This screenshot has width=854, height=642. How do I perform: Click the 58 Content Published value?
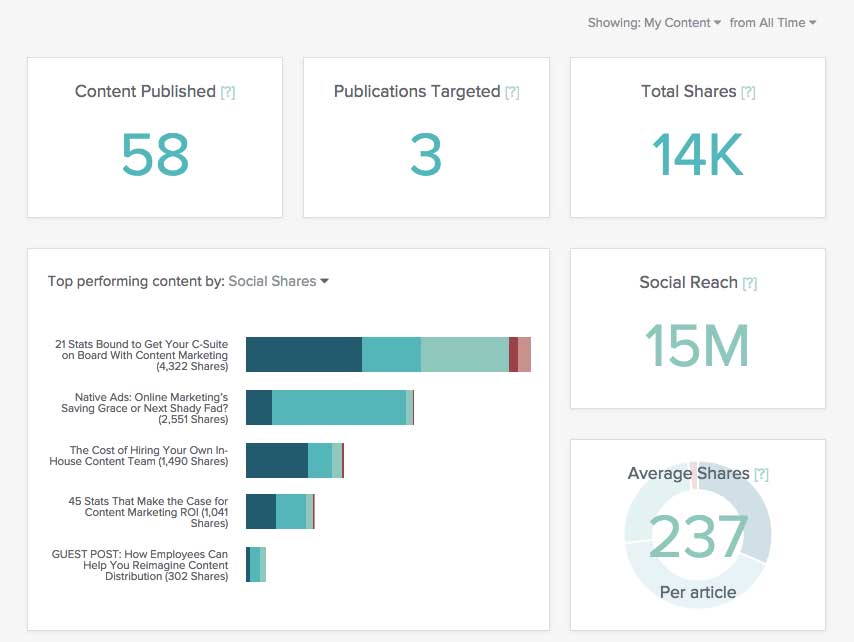155,155
